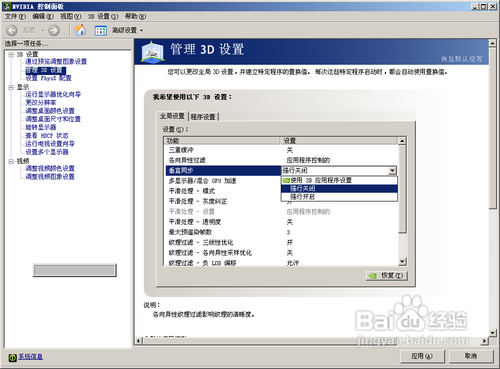Click the 管理 3D 设置 header cube icon
This screenshot has height=369, width=500.
click(152, 52)
